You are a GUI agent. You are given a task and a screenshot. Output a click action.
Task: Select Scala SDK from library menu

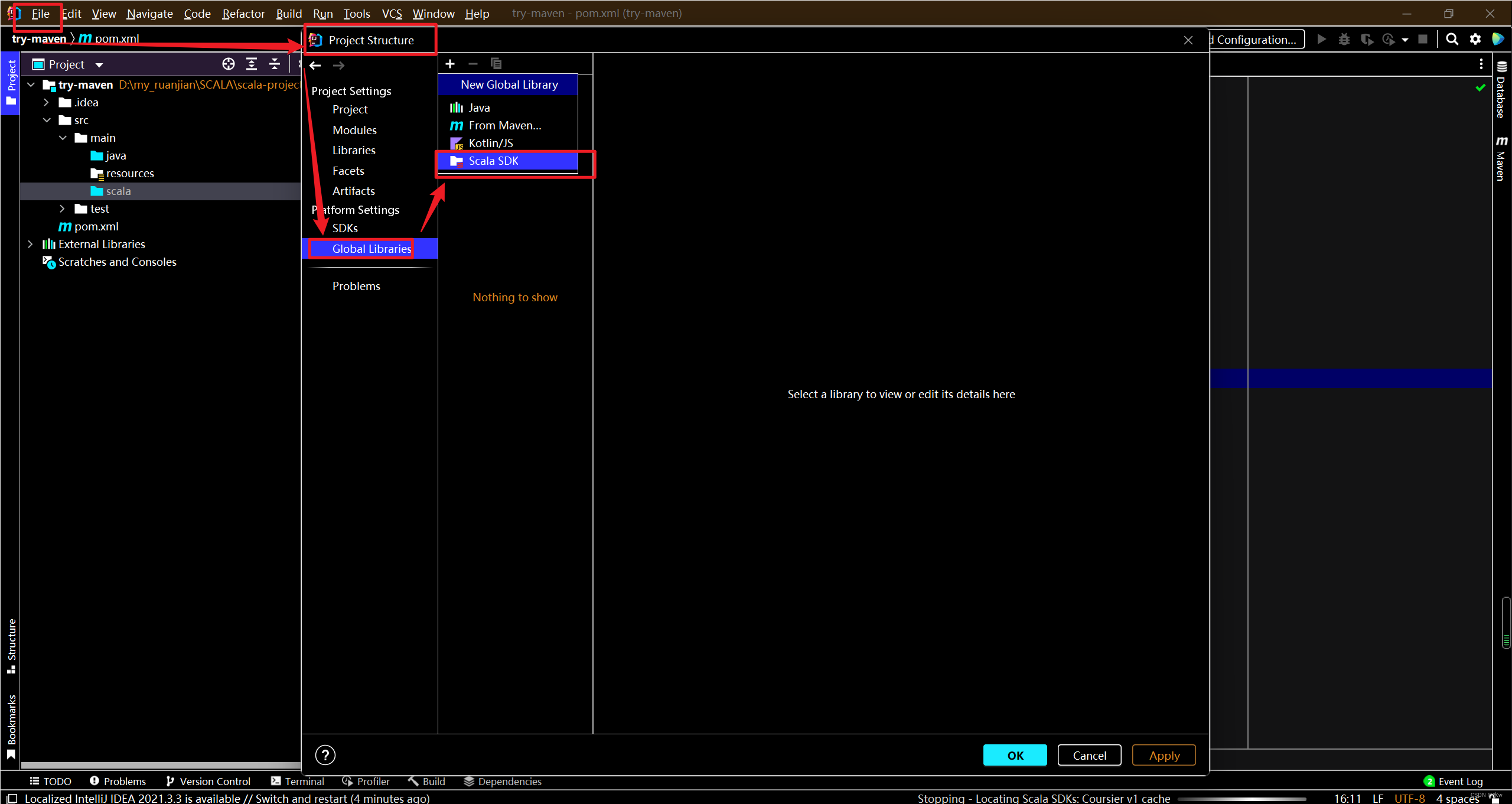pyautogui.click(x=494, y=161)
